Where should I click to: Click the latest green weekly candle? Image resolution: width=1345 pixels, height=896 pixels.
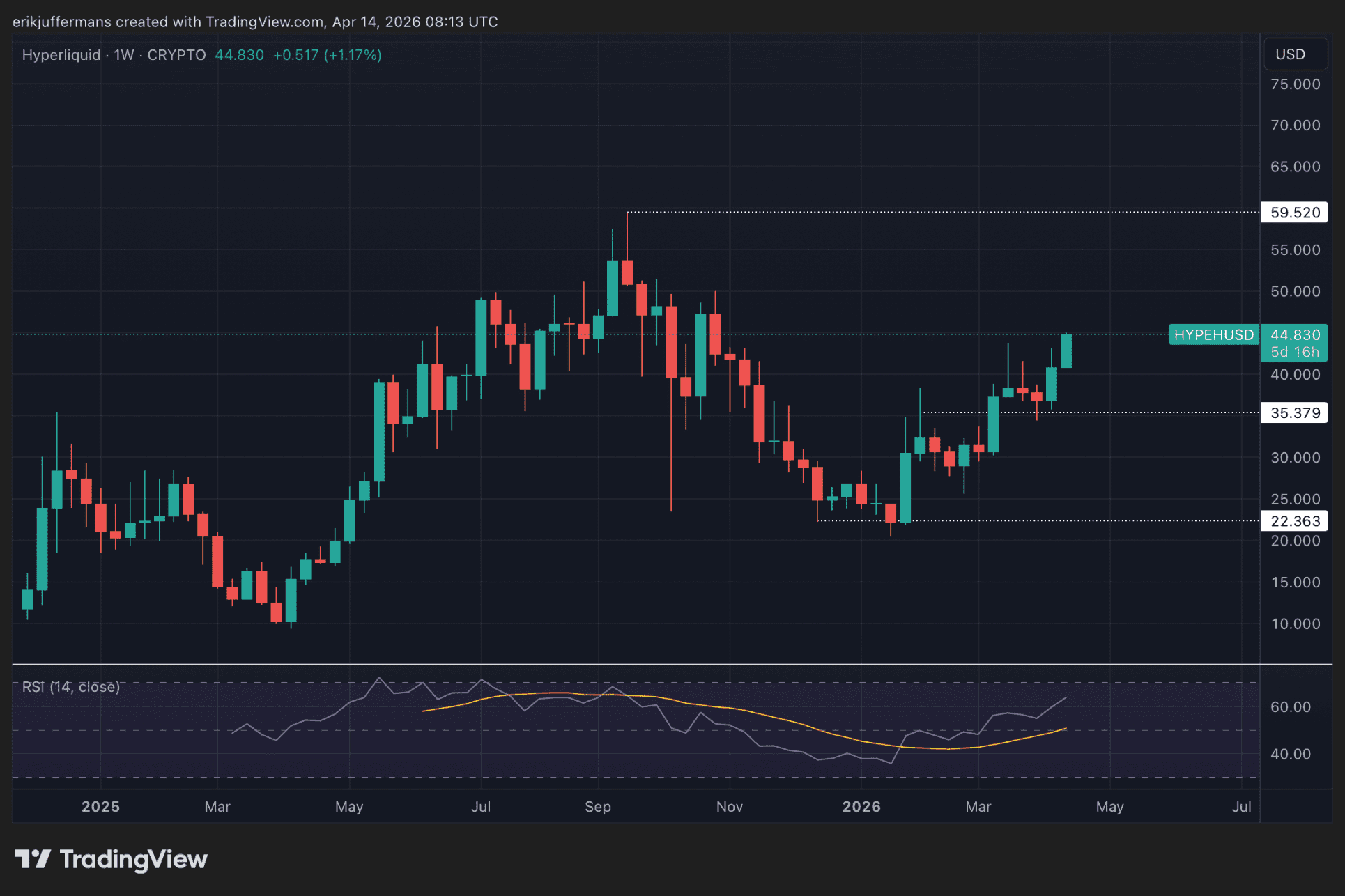[1066, 350]
